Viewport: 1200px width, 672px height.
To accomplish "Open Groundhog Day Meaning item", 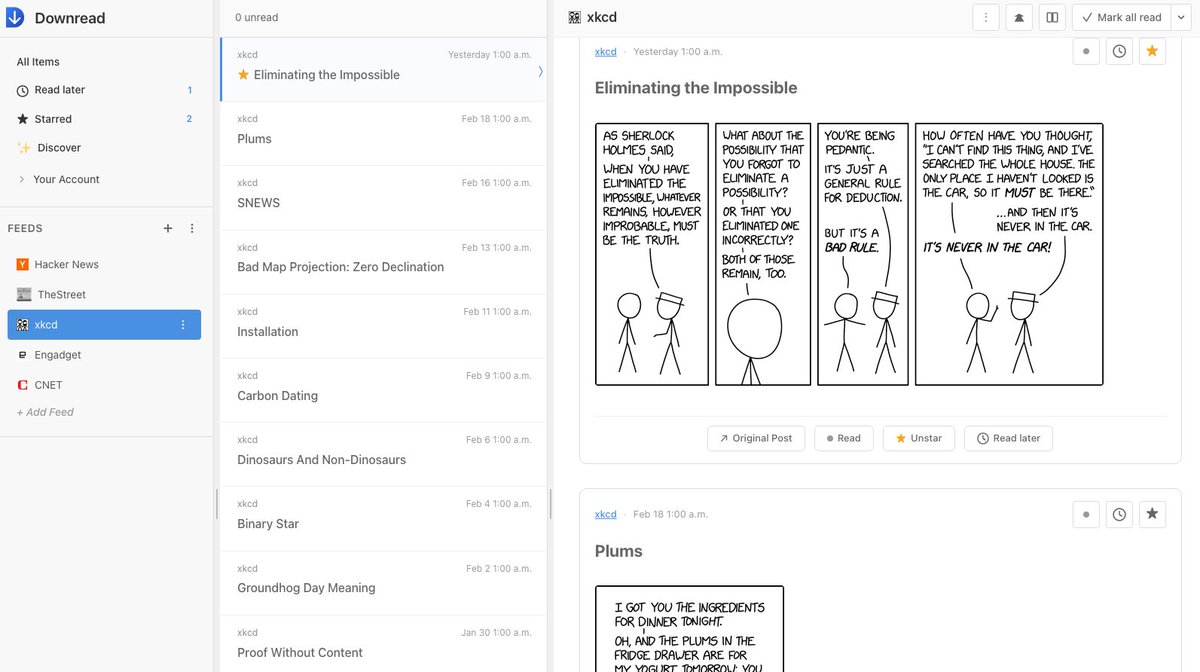I will [384, 582].
